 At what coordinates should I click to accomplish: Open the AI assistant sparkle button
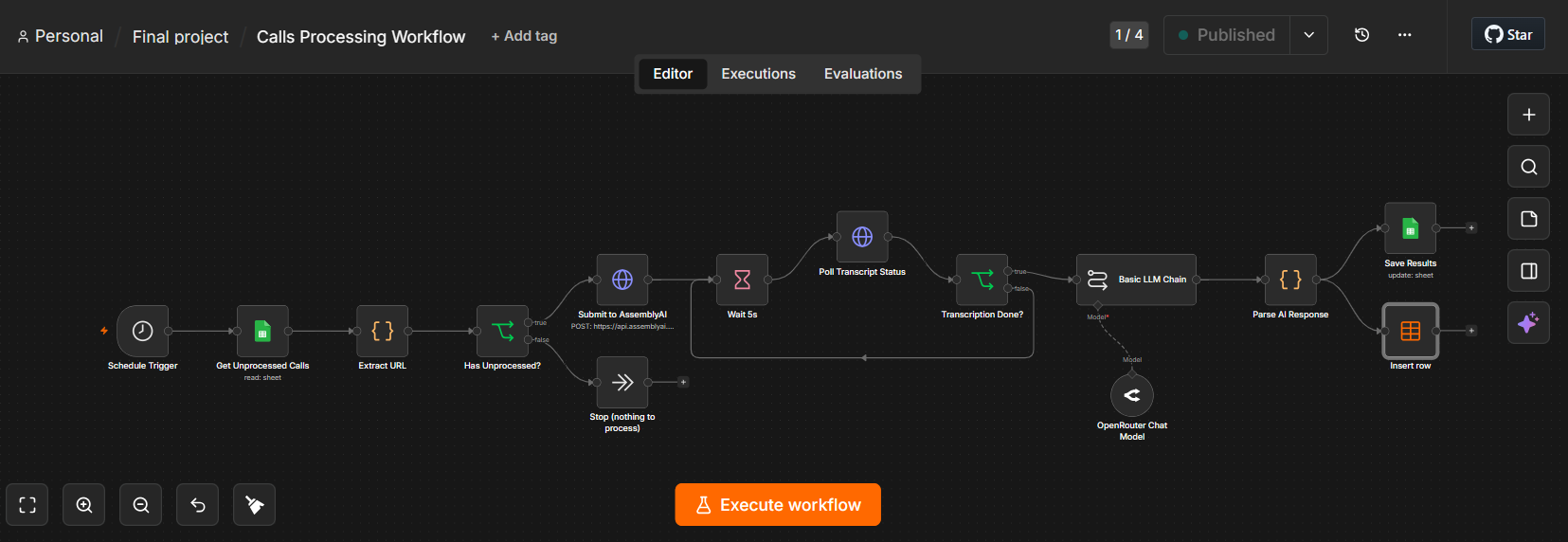(1528, 323)
